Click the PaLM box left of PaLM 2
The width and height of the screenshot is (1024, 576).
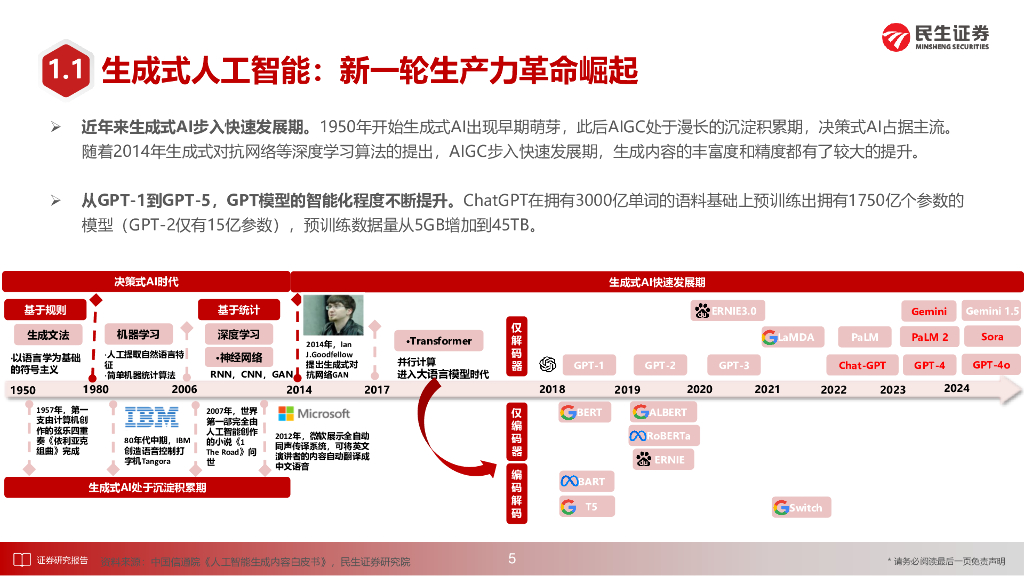coord(865,337)
